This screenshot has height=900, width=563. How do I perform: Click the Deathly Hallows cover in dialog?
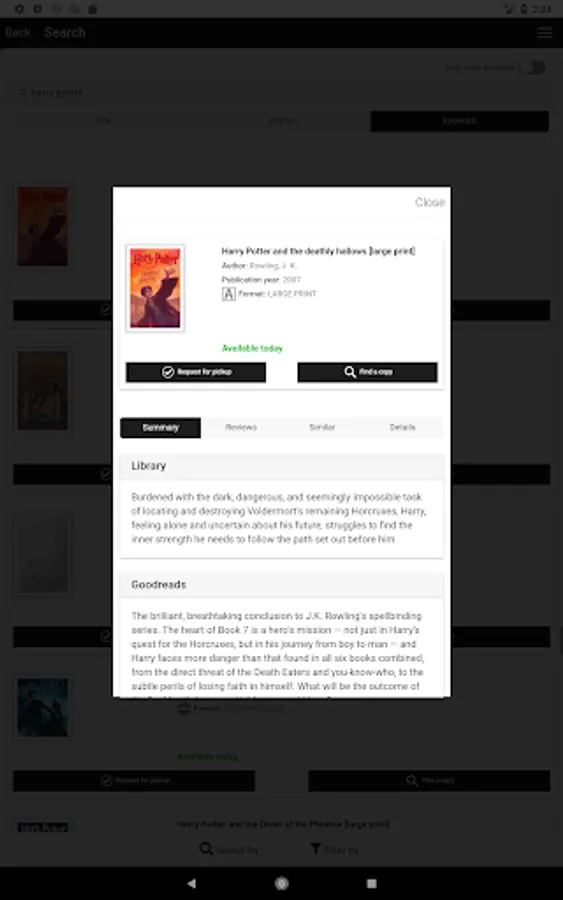155,288
